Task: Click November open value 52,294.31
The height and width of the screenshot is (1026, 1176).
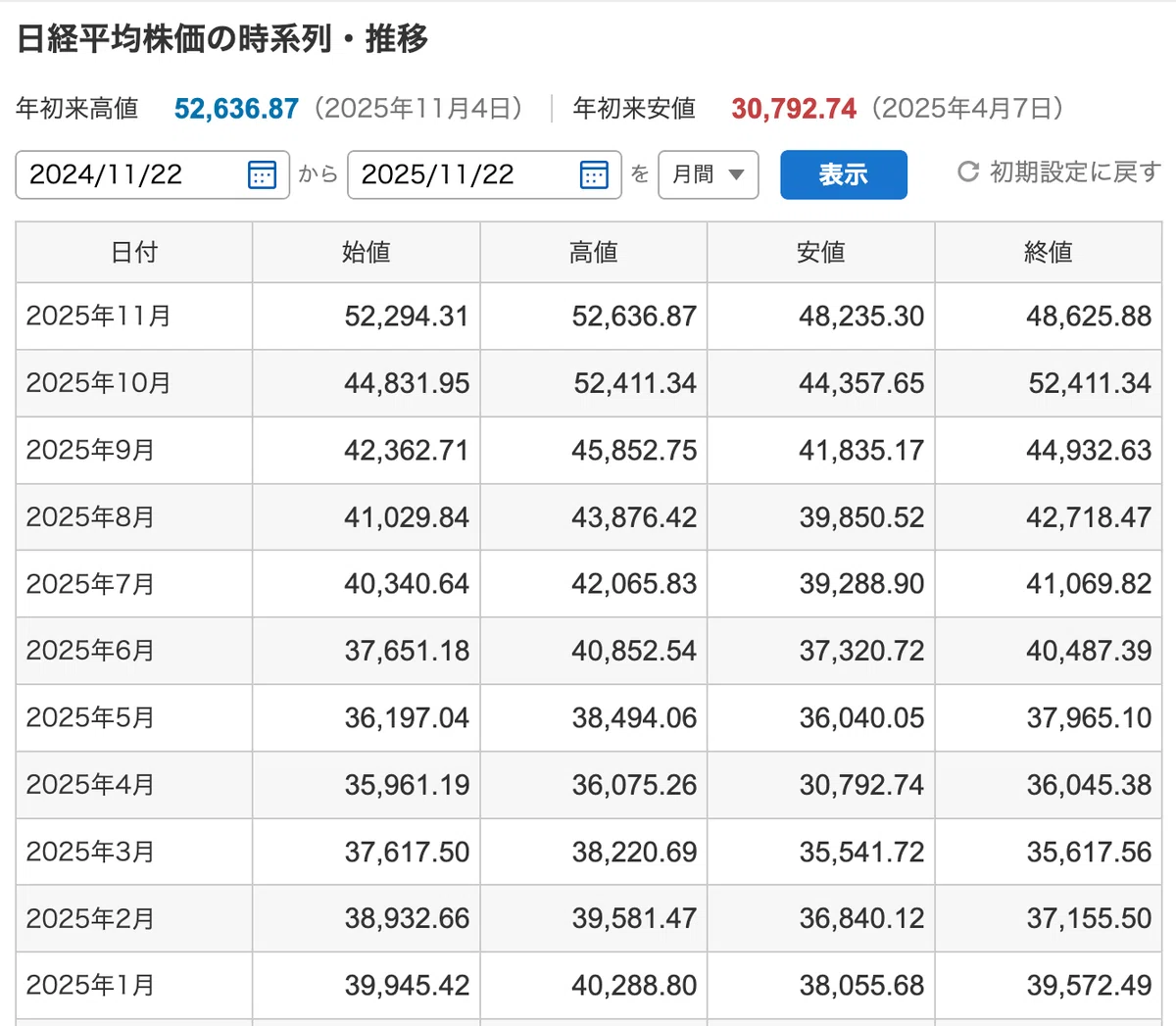Action: tap(407, 317)
